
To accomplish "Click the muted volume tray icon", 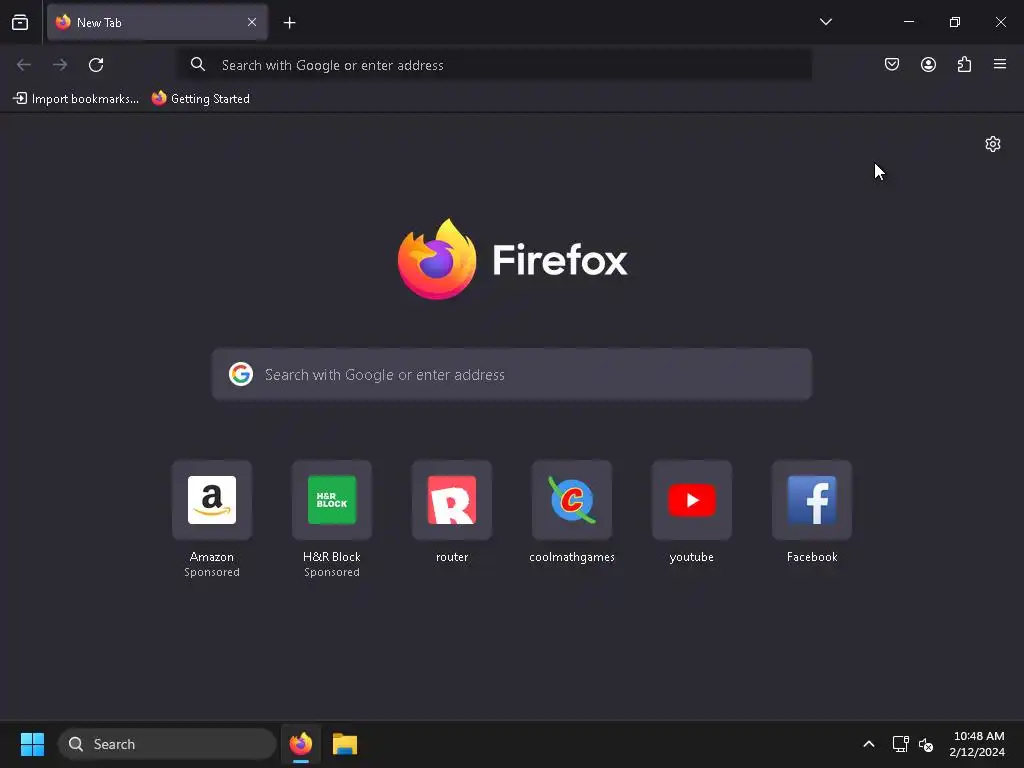I will tap(926, 744).
